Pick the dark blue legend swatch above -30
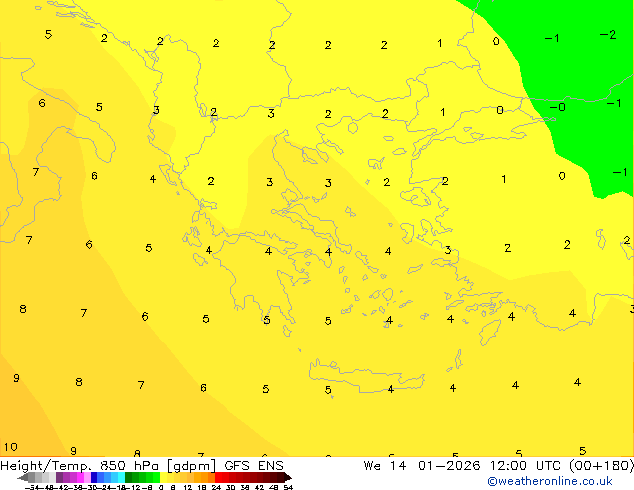 [x=94, y=477]
